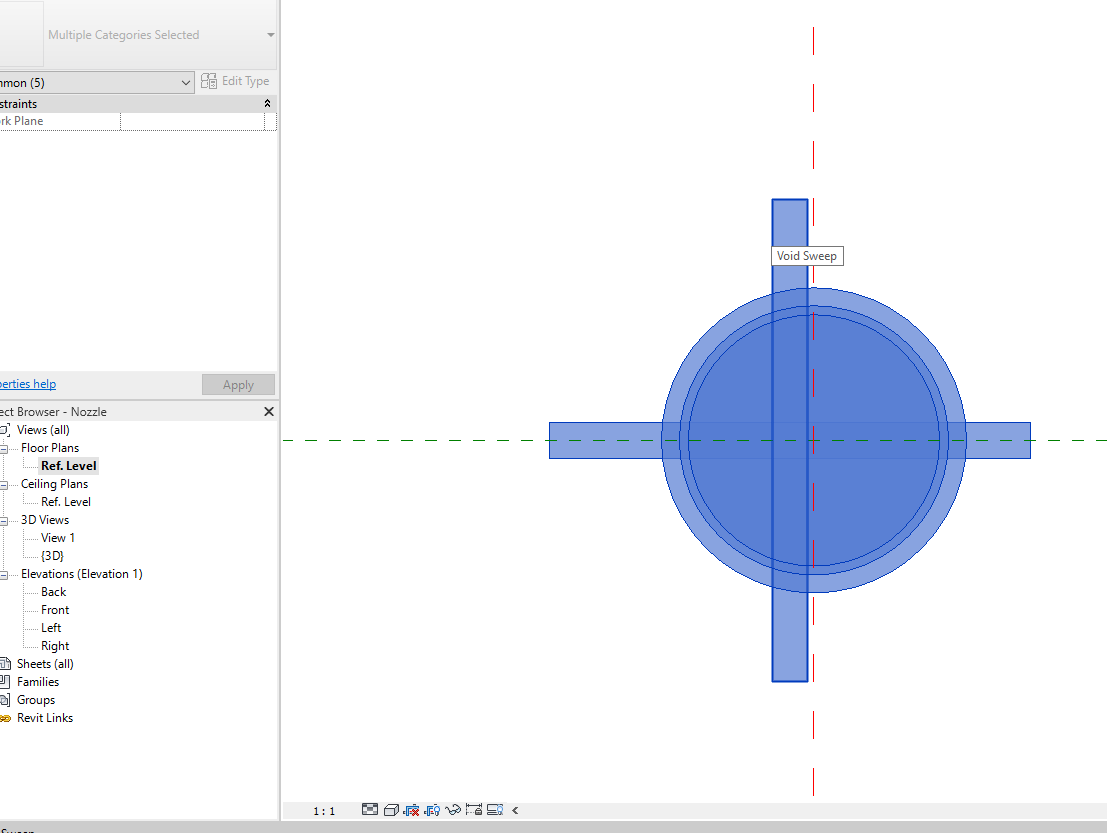Image resolution: width=1107 pixels, height=833 pixels.
Task: Click the Apply button
Action: coord(238,384)
